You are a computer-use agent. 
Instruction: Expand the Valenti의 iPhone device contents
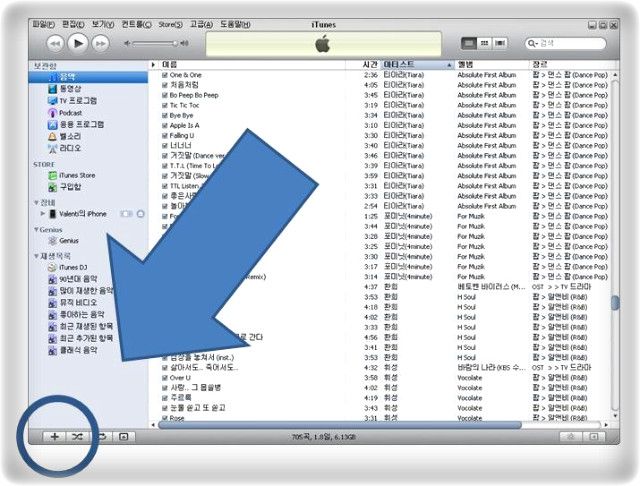(x=42, y=213)
